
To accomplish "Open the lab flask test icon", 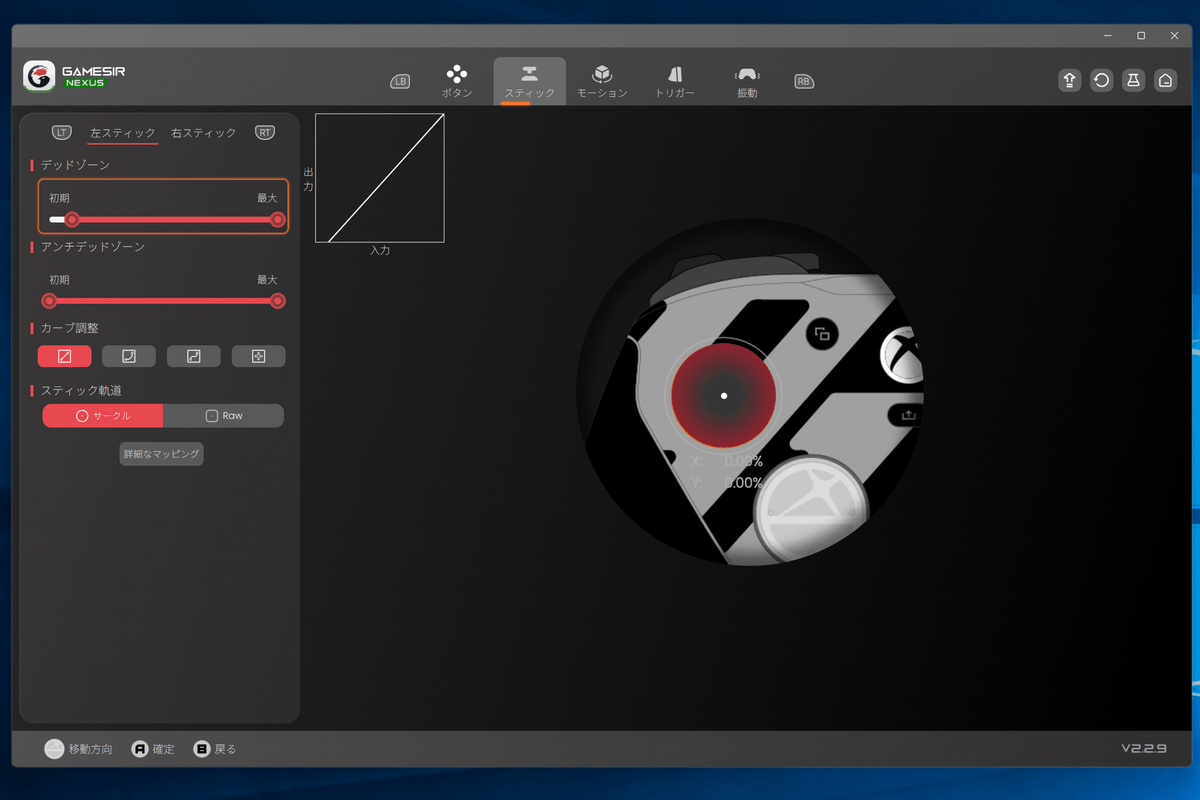I will click(x=1133, y=81).
